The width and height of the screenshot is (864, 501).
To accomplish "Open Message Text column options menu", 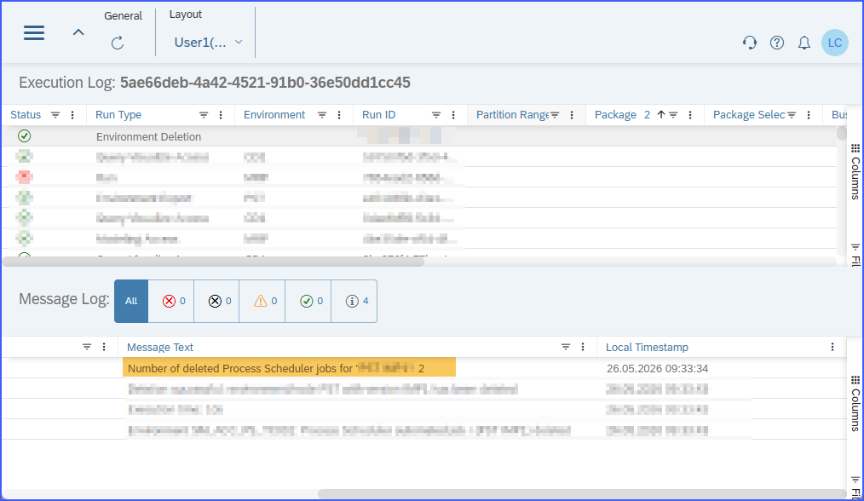I will (582, 347).
